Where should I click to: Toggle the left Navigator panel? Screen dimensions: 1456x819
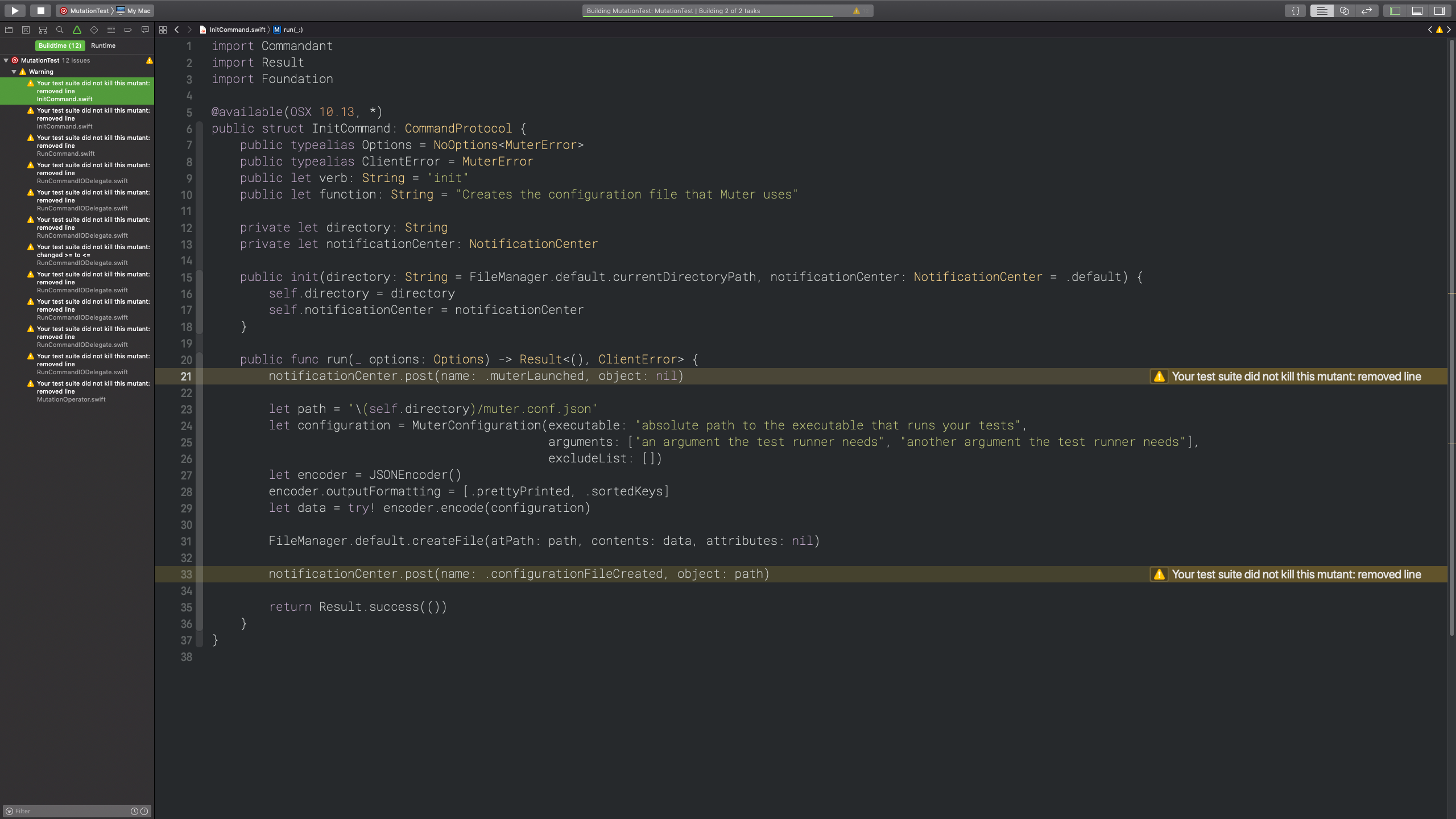click(x=1395, y=11)
